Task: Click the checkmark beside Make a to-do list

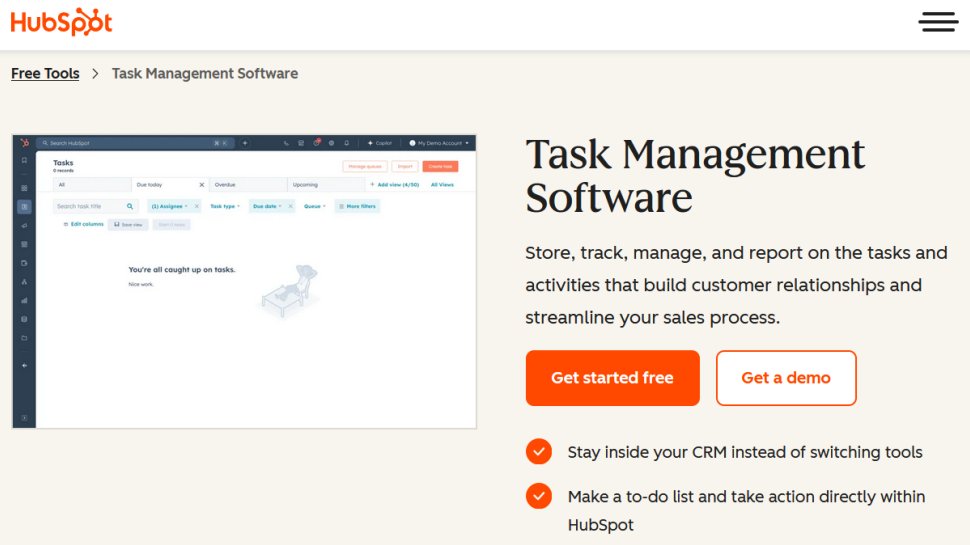Action: click(539, 496)
